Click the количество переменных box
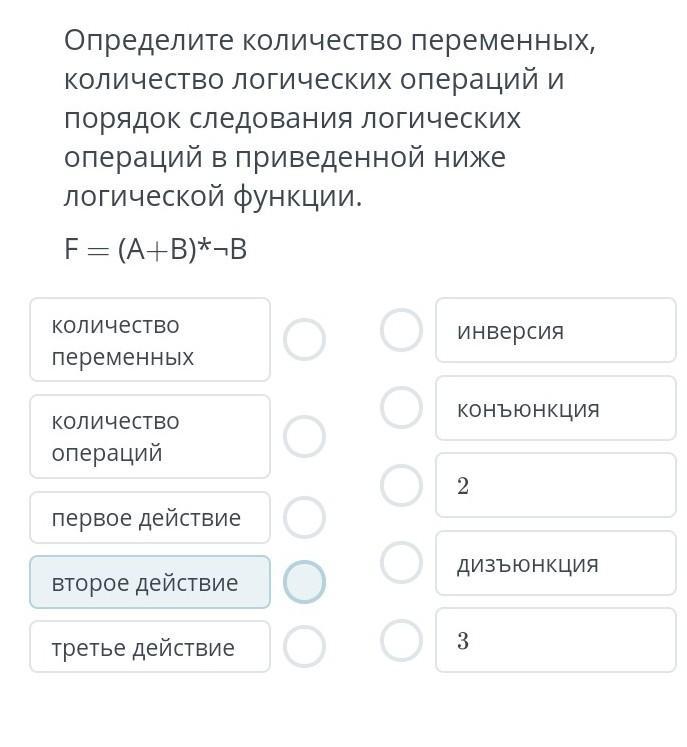The width and height of the screenshot is (687, 747). [150, 340]
